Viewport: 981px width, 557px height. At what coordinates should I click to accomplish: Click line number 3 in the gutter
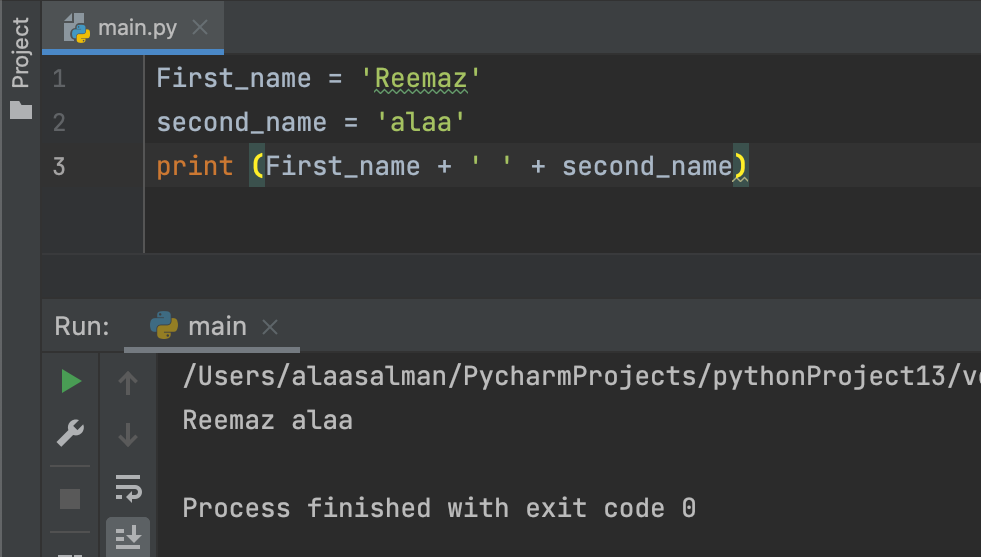point(59,166)
